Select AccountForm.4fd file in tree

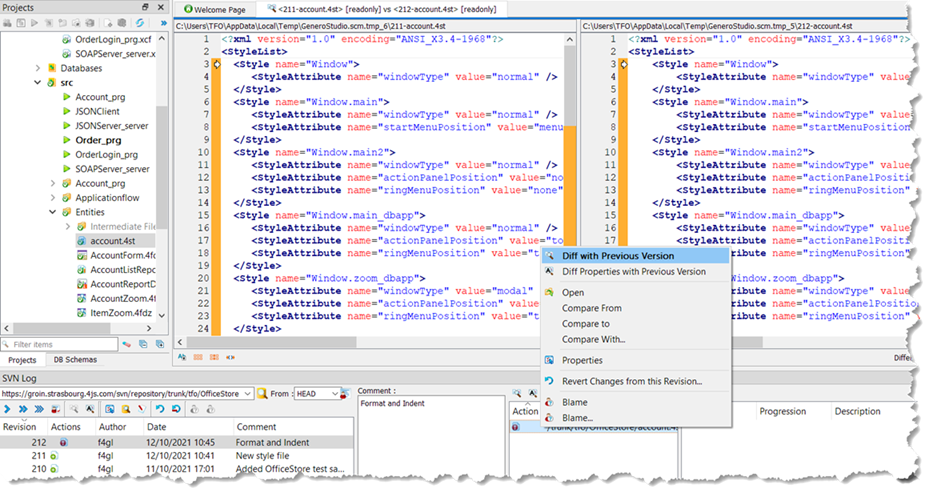pos(123,255)
